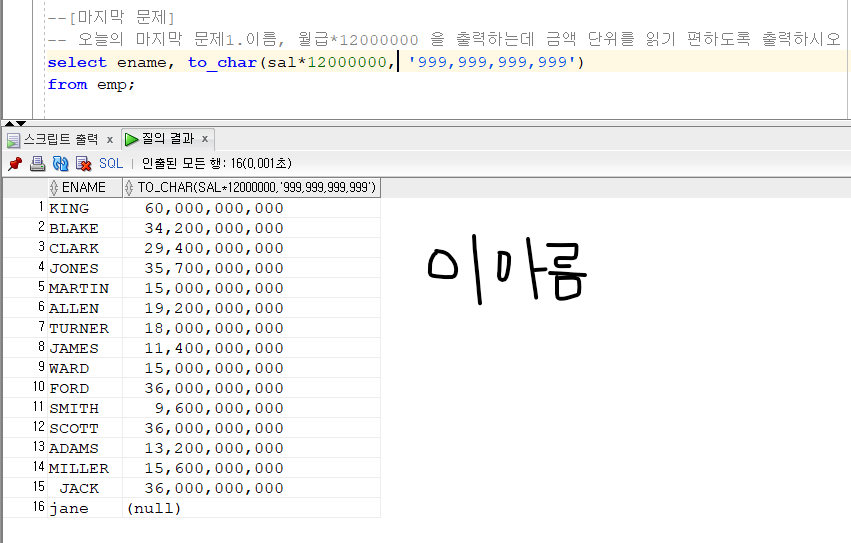Click the refresh query results icon
This screenshot has width=851, height=543.
pos(60,163)
